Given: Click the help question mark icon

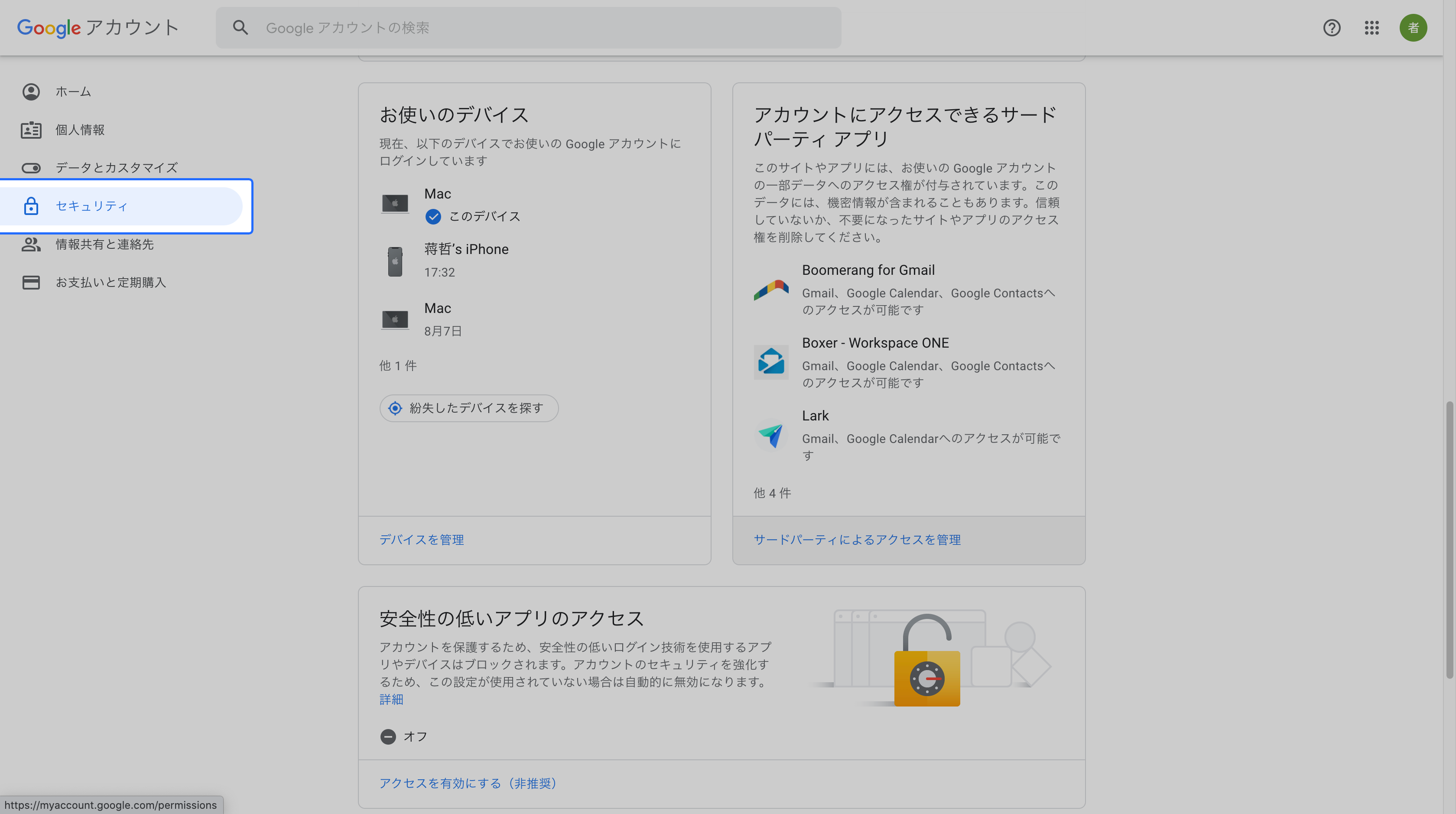Looking at the screenshot, I should click(x=1332, y=28).
